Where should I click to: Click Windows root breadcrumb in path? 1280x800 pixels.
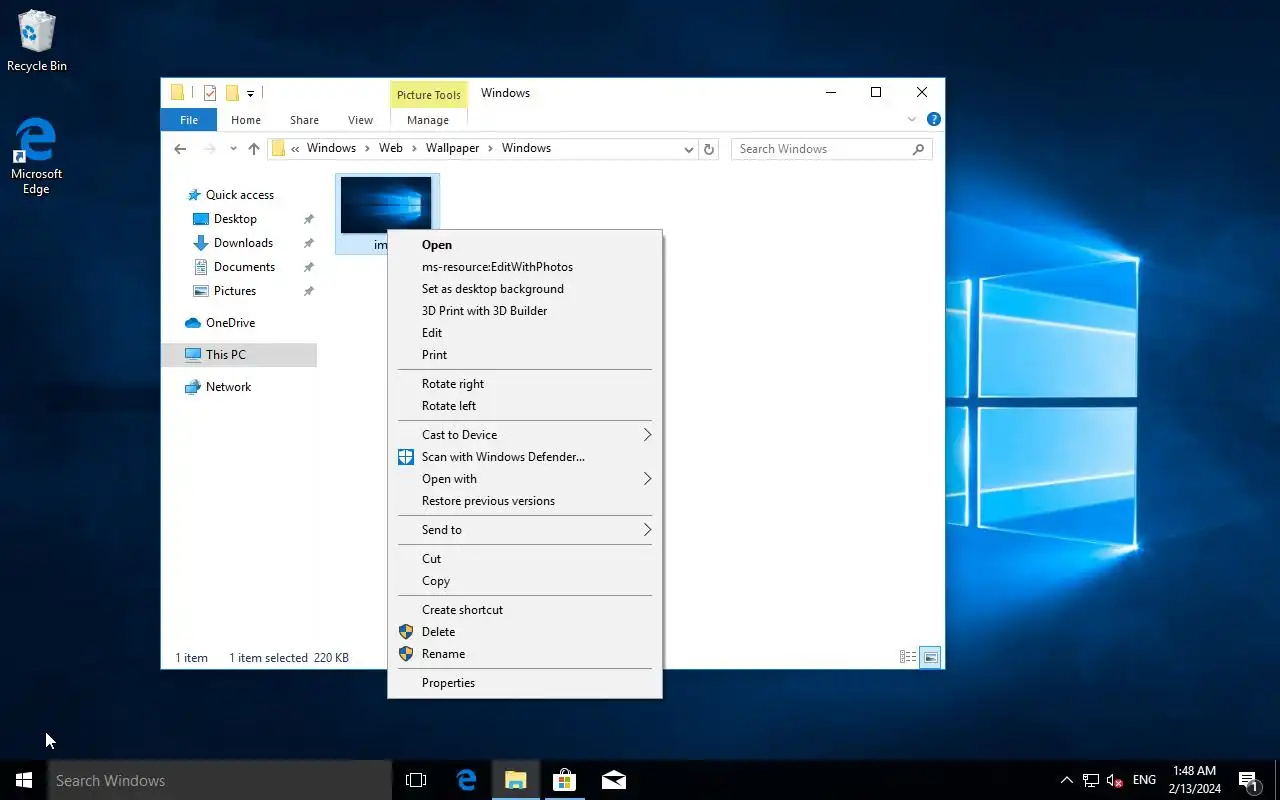[x=331, y=148]
